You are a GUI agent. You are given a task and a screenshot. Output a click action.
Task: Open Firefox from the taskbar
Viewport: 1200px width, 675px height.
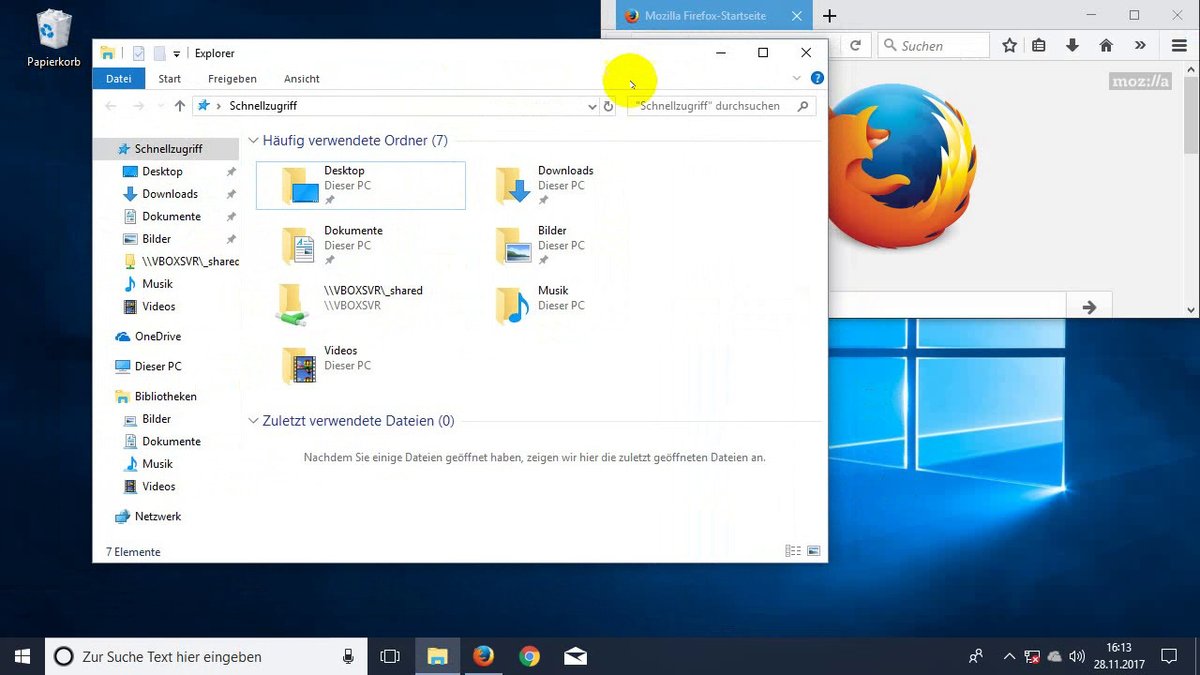point(483,656)
